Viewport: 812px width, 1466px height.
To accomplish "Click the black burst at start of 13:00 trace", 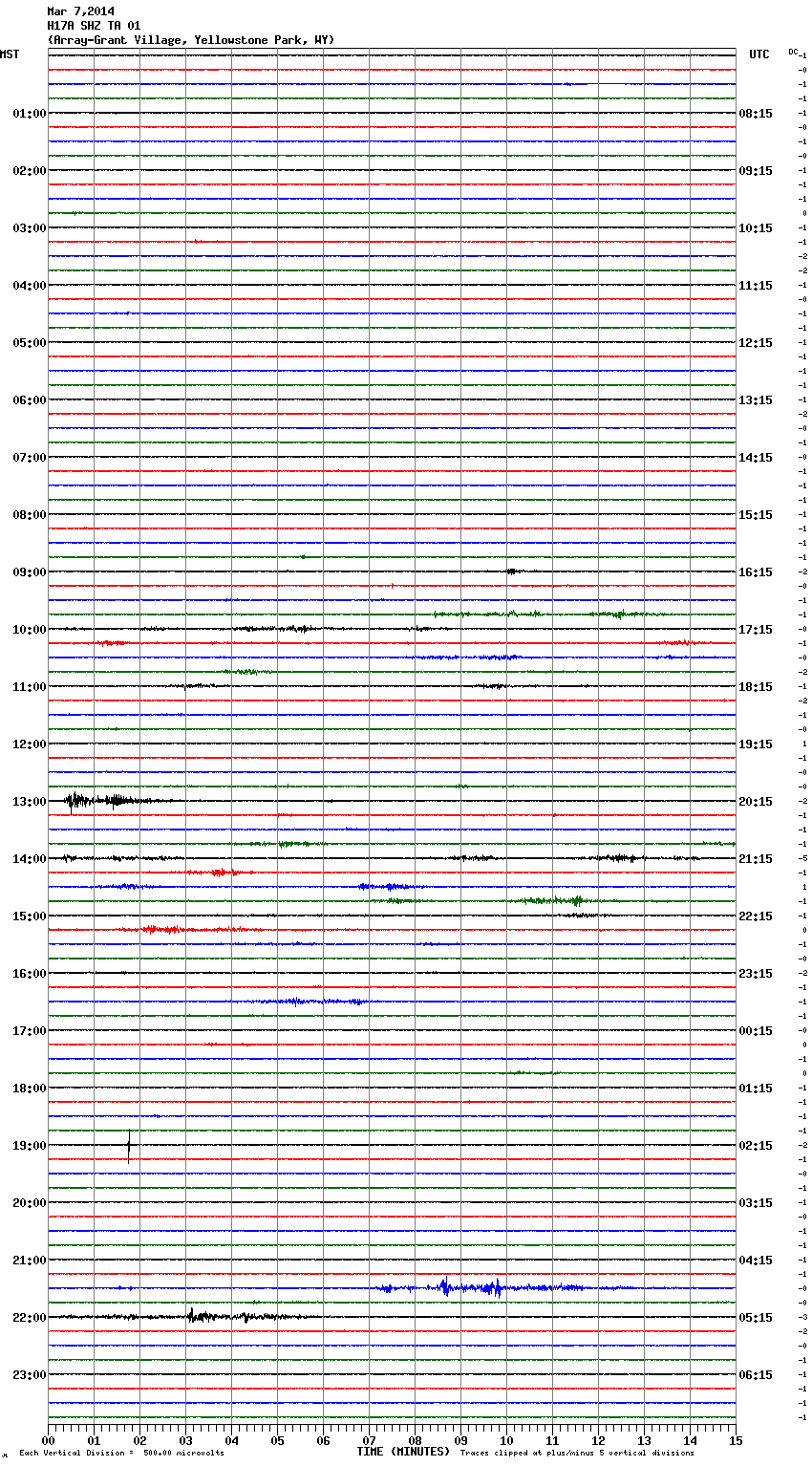I will point(91,800).
